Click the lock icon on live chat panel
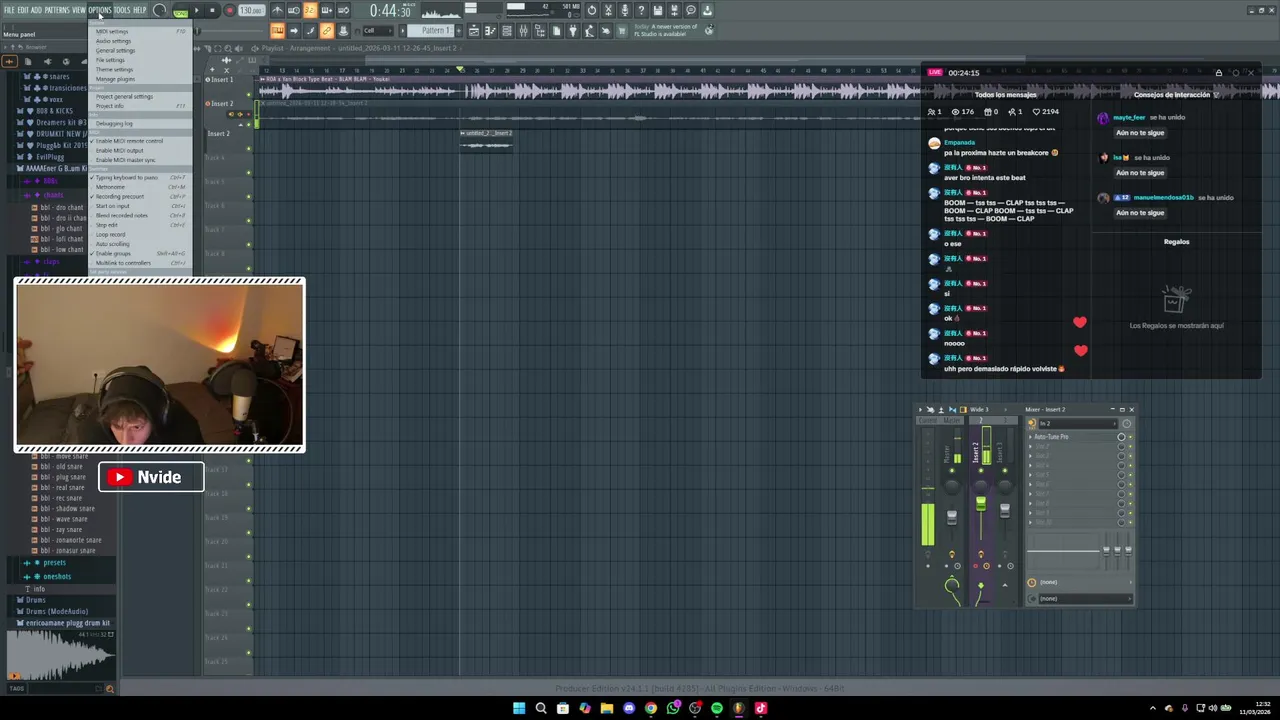 (1218, 72)
